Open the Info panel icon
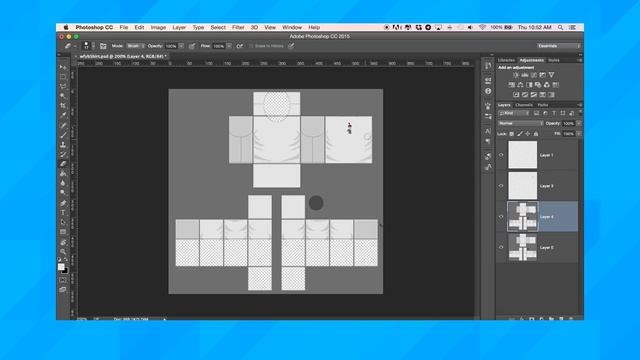This screenshot has width=640, height=360. tap(488, 91)
